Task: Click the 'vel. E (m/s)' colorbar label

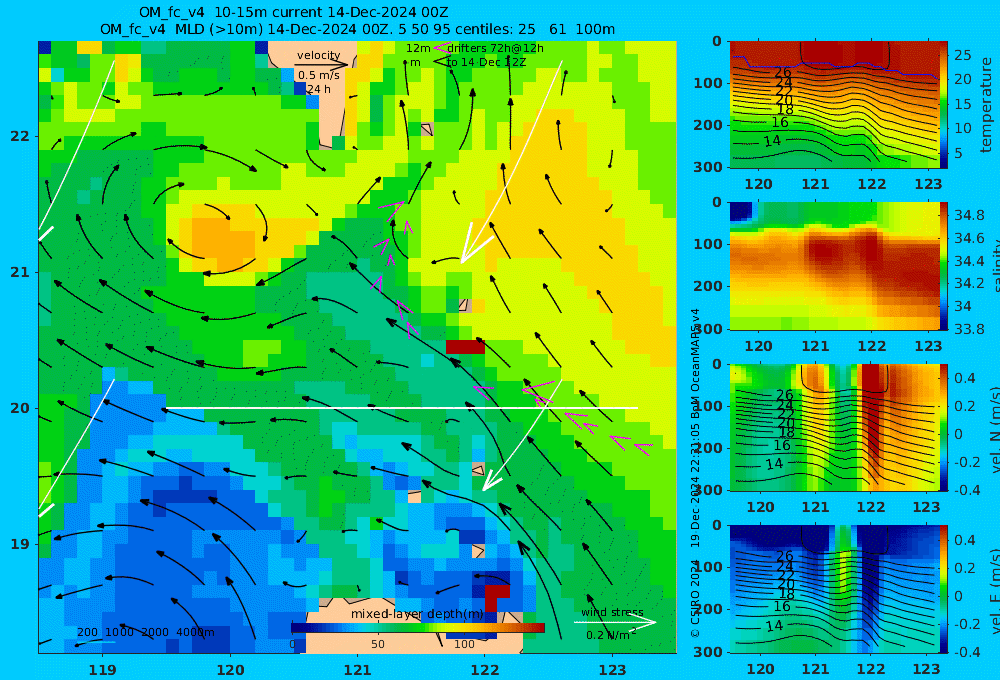Action: 995,590
